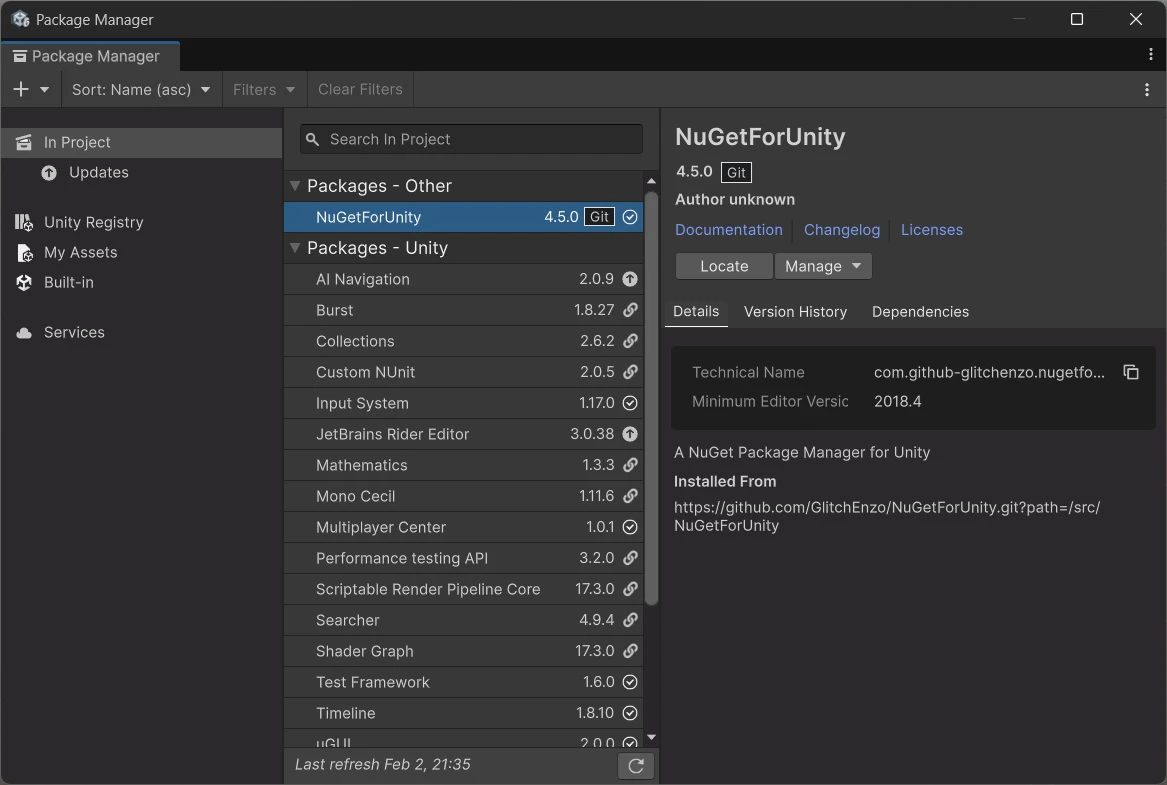The height and width of the screenshot is (785, 1167).
Task: Click the update arrow icon next to AI Navigation
Action: pos(630,279)
